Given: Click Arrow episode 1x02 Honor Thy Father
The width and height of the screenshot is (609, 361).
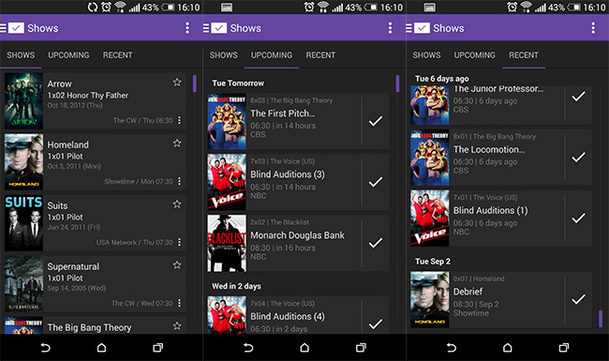Looking at the screenshot, I should (x=88, y=95).
